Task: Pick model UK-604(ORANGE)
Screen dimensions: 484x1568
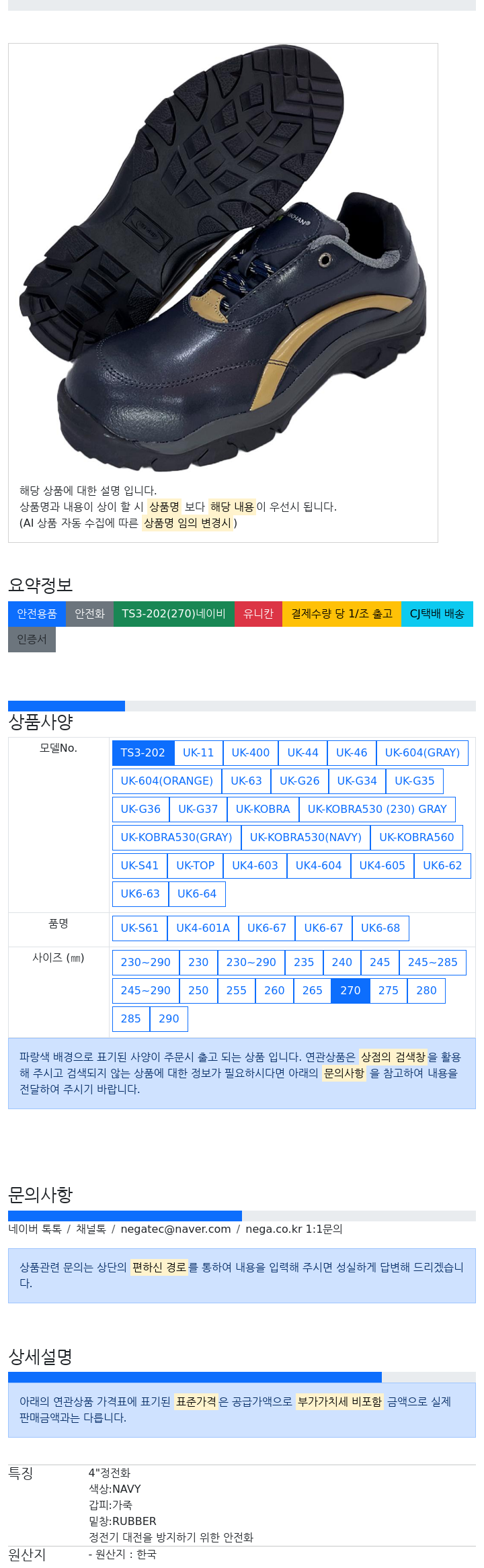Action: coord(167,781)
